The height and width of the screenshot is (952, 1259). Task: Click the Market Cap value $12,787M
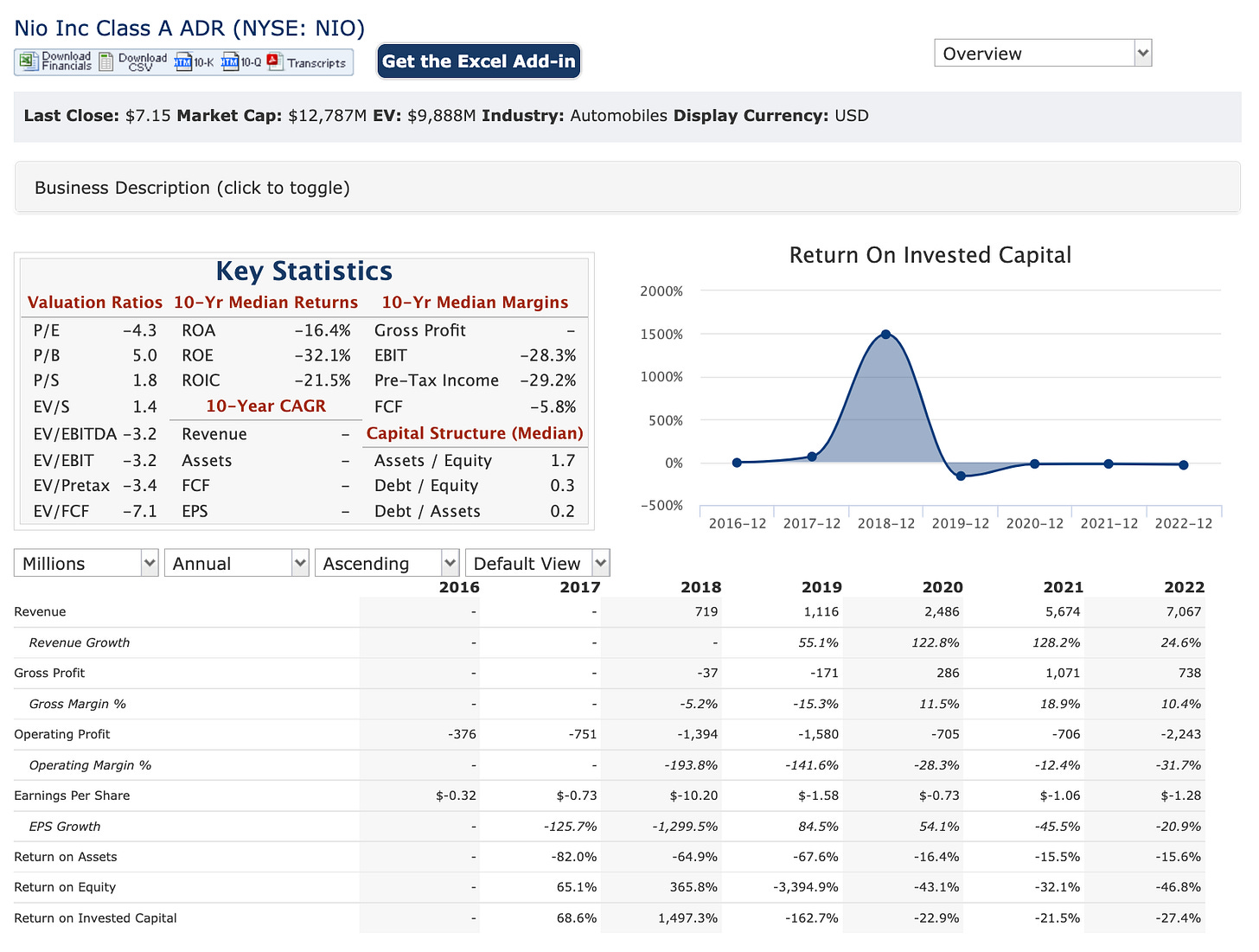click(x=328, y=116)
